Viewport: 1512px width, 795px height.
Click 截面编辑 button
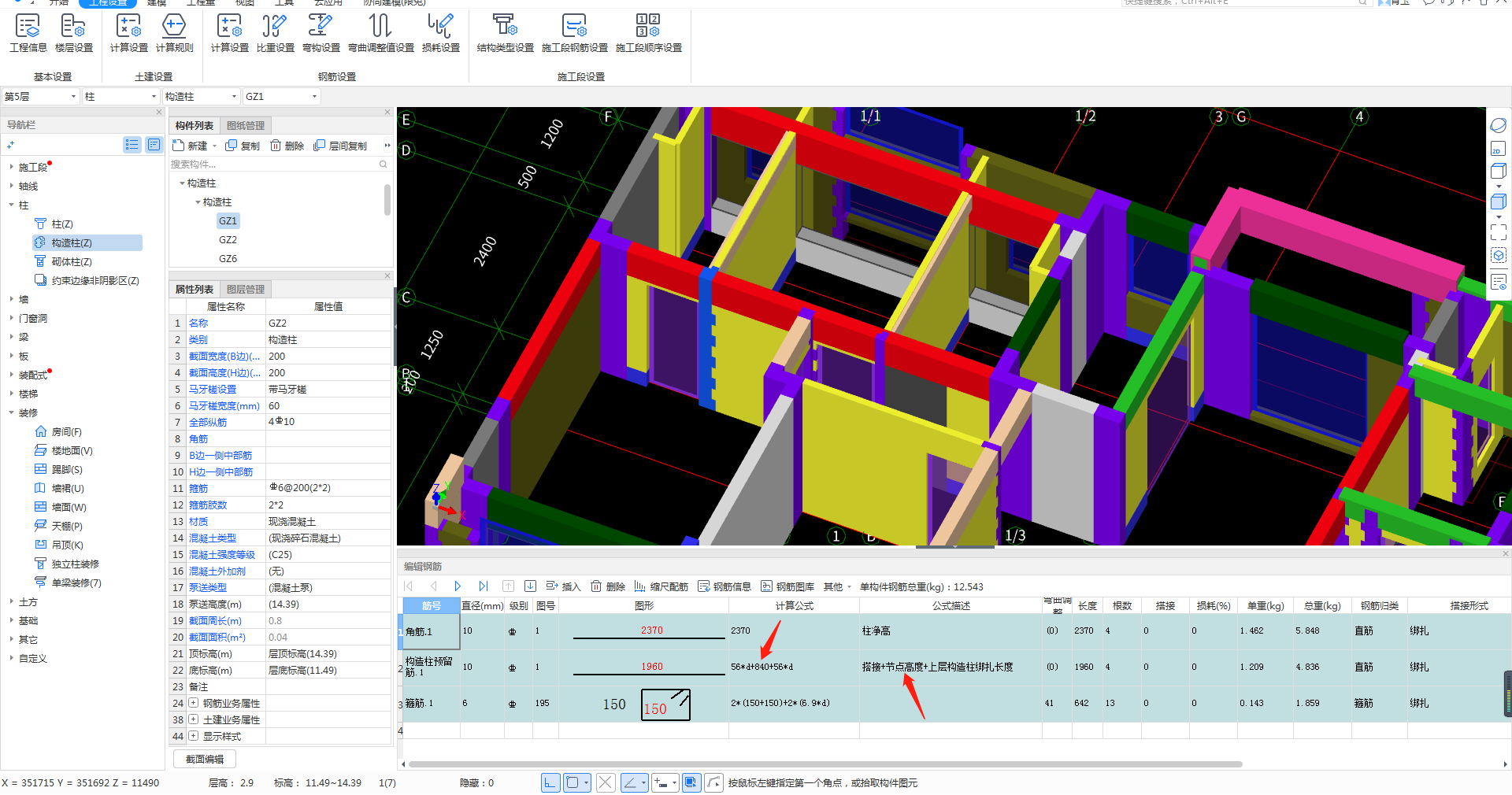click(x=205, y=760)
